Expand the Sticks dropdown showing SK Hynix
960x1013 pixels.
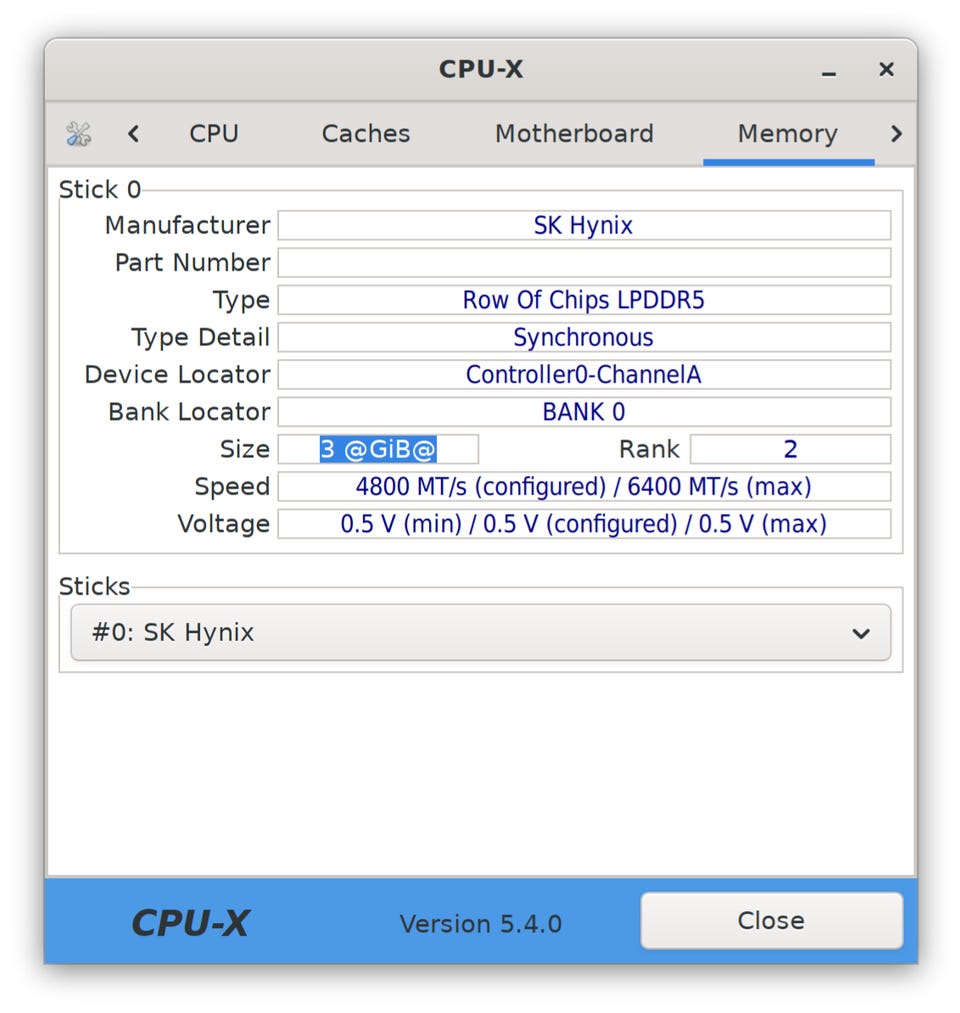pyautogui.click(x=481, y=632)
